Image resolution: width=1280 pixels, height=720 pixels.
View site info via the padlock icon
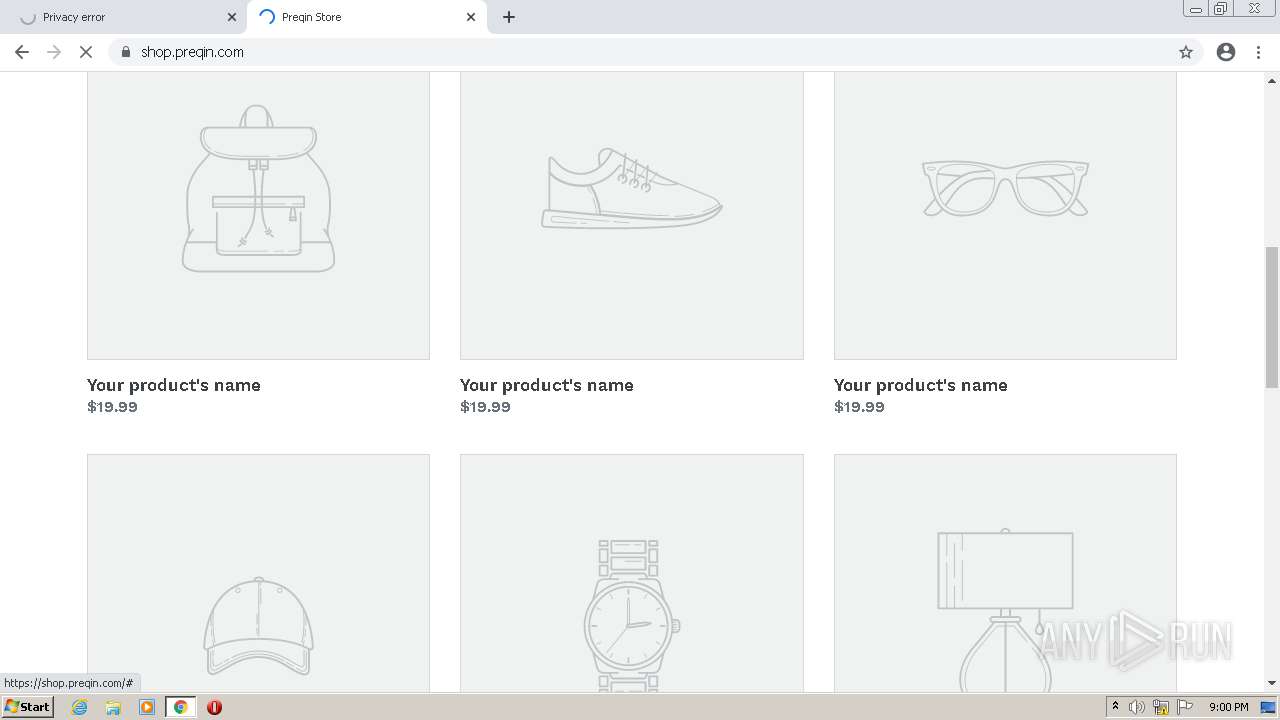(125, 52)
